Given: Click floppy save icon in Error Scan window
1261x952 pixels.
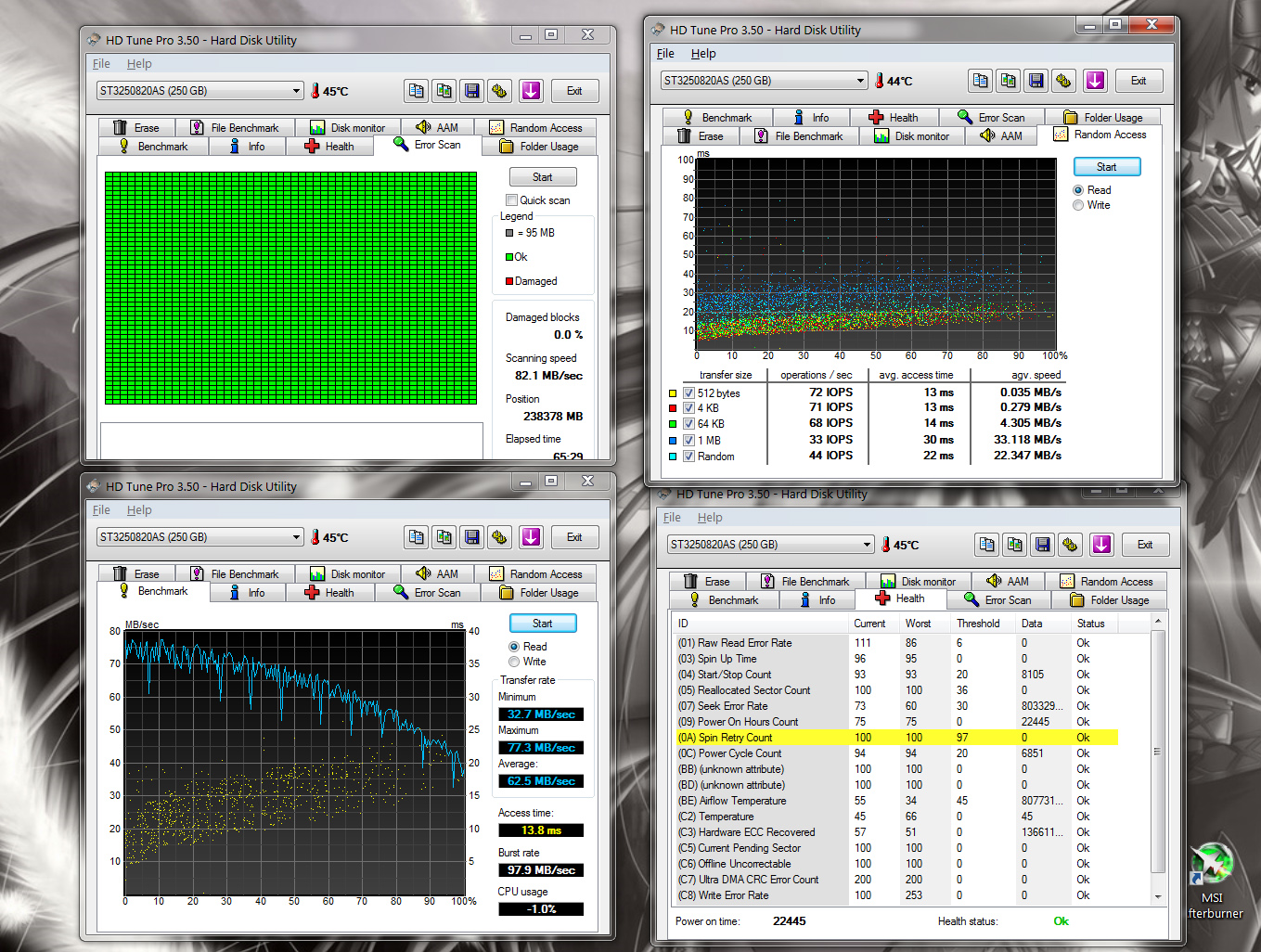Looking at the screenshot, I should click(472, 91).
